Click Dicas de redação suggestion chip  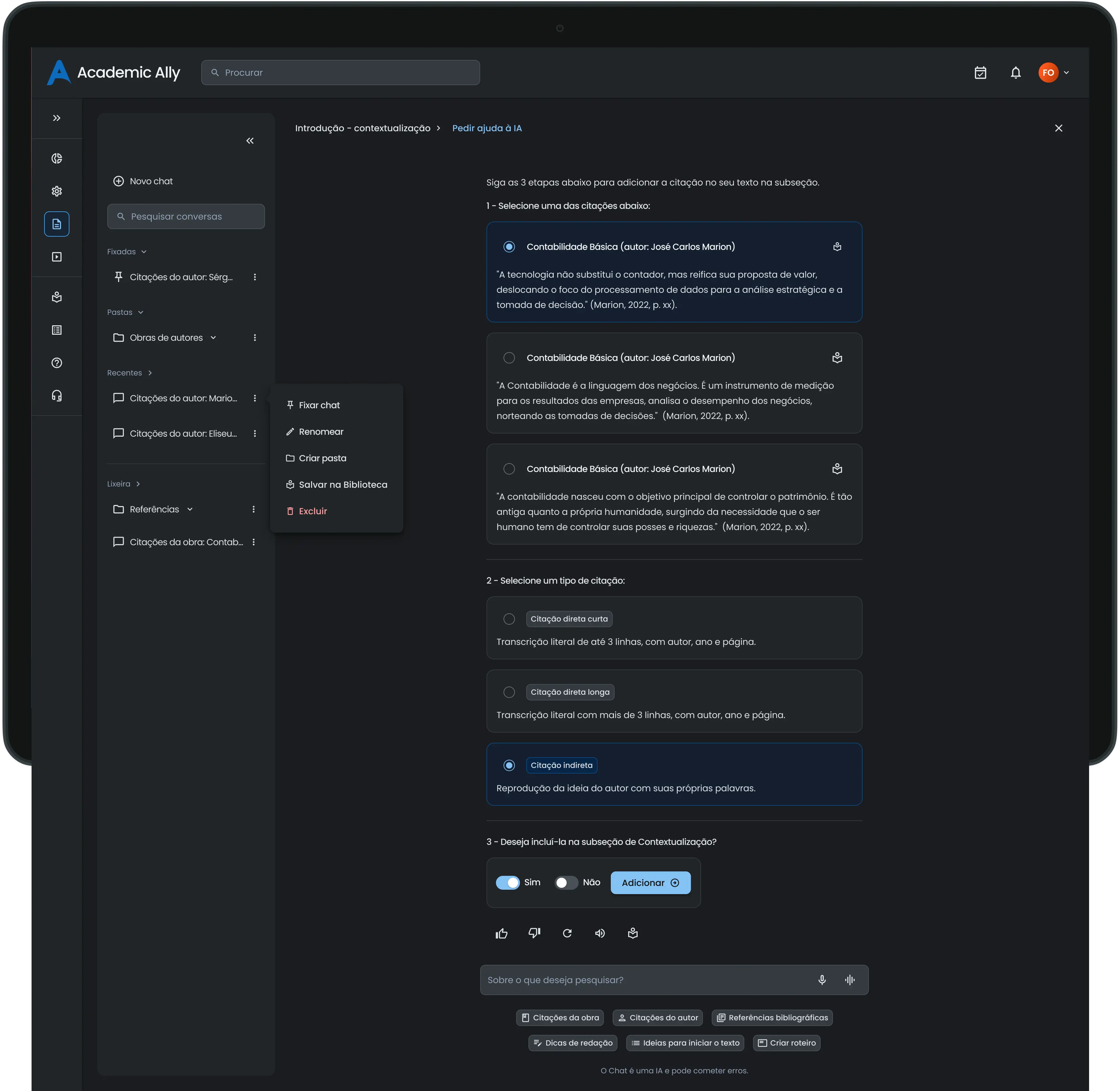(572, 1043)
